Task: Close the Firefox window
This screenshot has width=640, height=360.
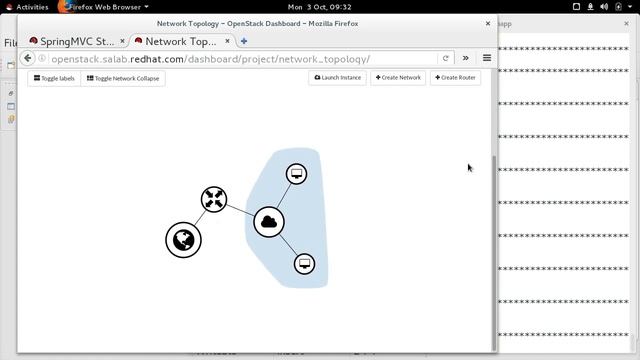Action: tap(488, 24)
